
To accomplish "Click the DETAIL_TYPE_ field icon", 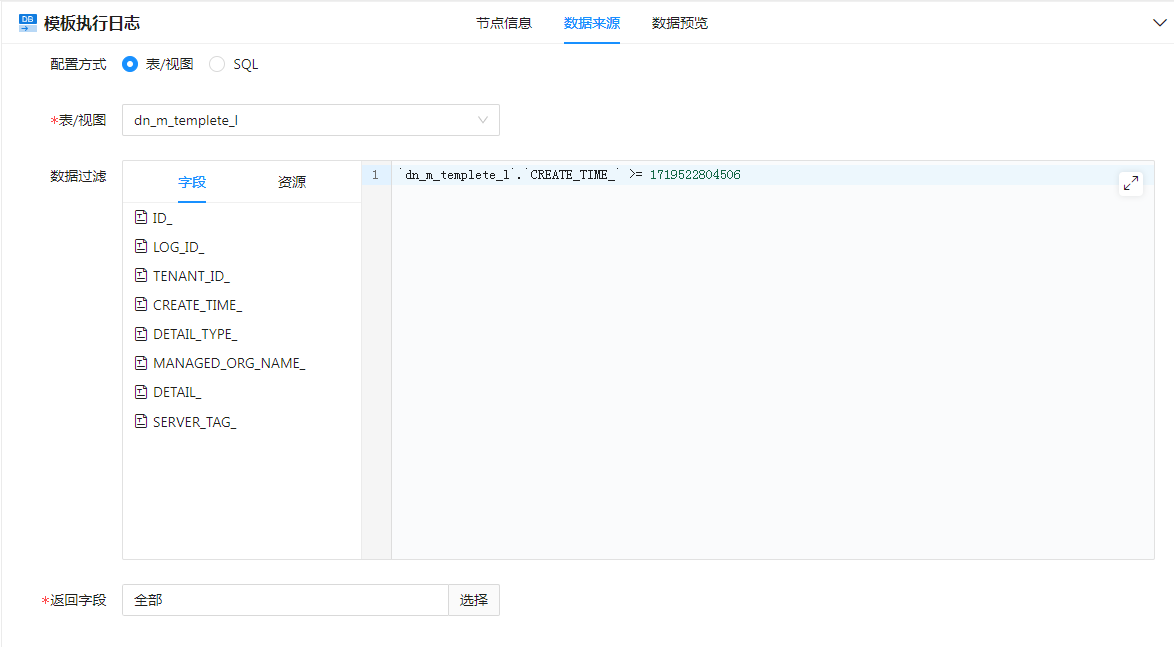I will [141, 334].
